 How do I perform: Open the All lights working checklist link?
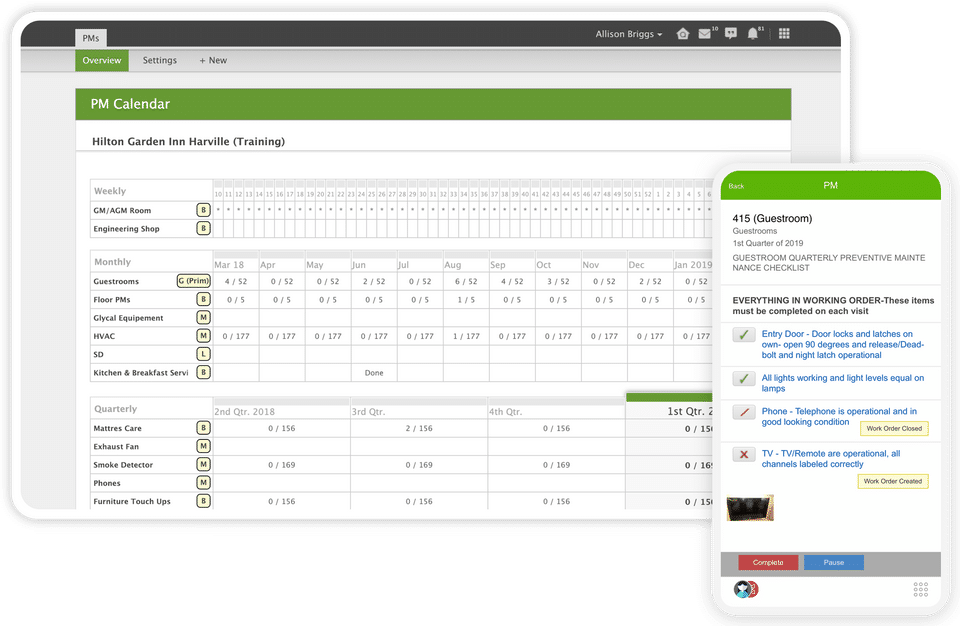point(842,383)
